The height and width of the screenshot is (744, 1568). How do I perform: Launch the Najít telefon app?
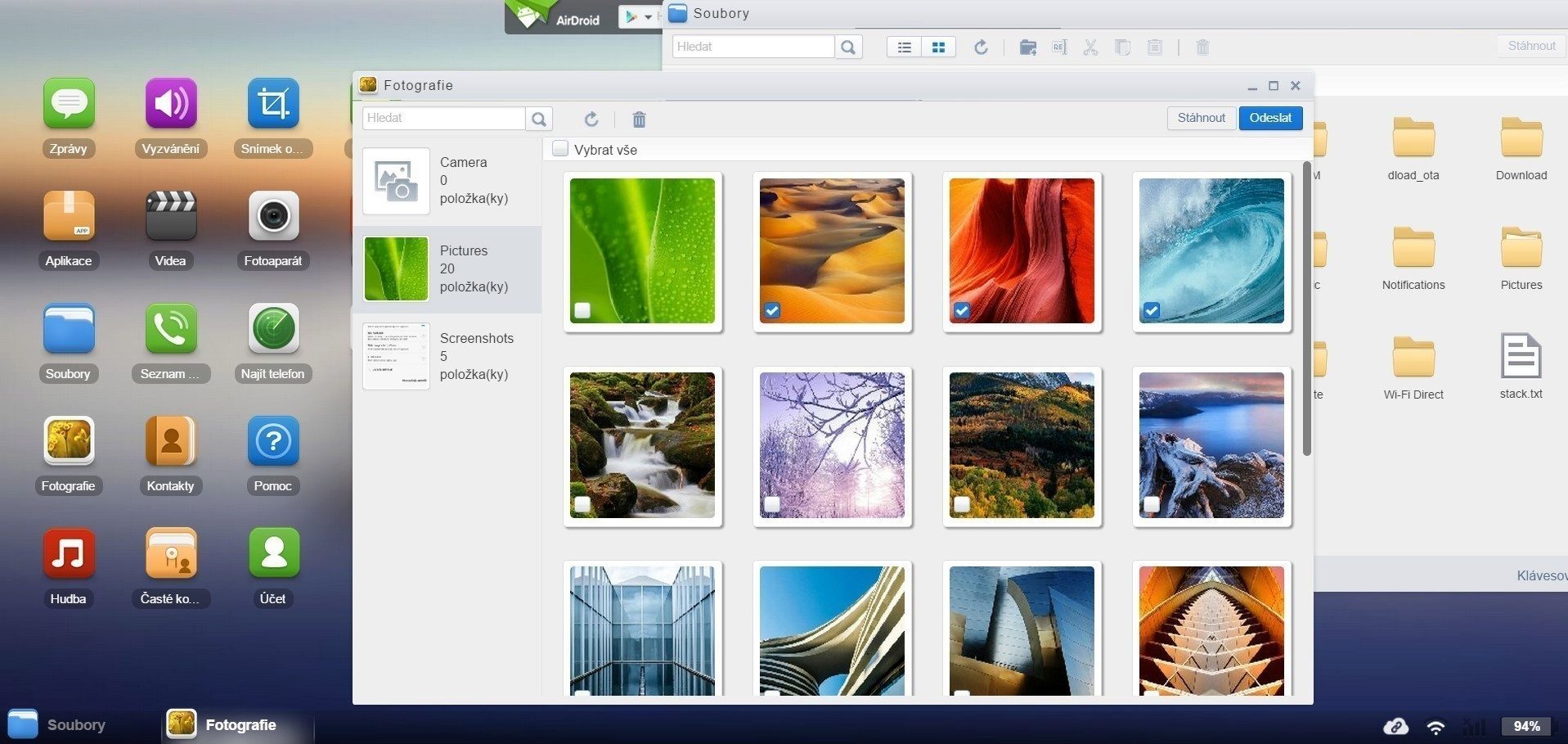(273, 328)
